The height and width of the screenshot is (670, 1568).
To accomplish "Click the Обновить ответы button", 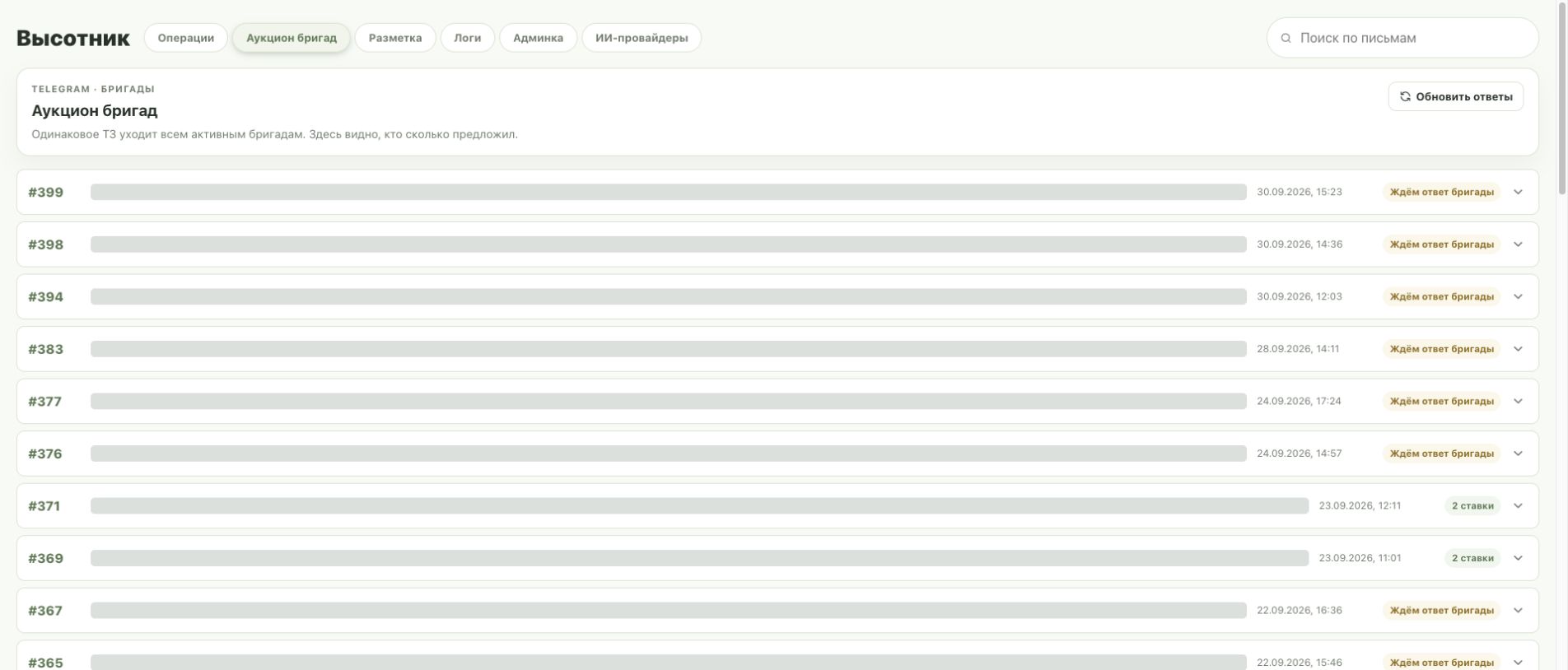I will pyautogui.click(x=1456, y=96).
